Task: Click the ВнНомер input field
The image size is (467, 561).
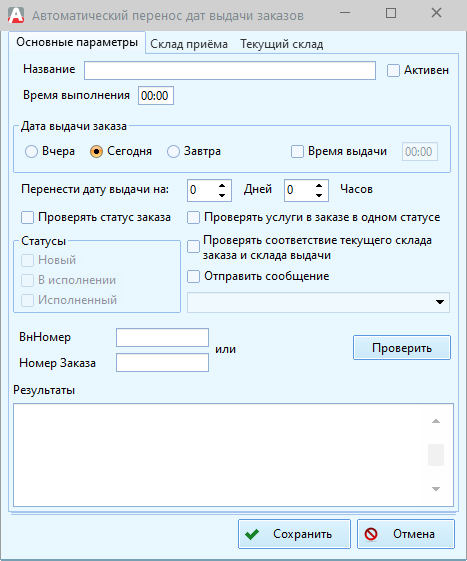Action: 162,337
